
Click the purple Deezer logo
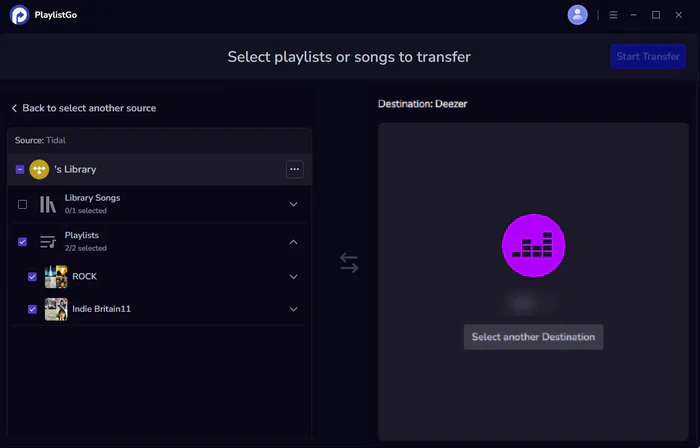tap(533, 245)
